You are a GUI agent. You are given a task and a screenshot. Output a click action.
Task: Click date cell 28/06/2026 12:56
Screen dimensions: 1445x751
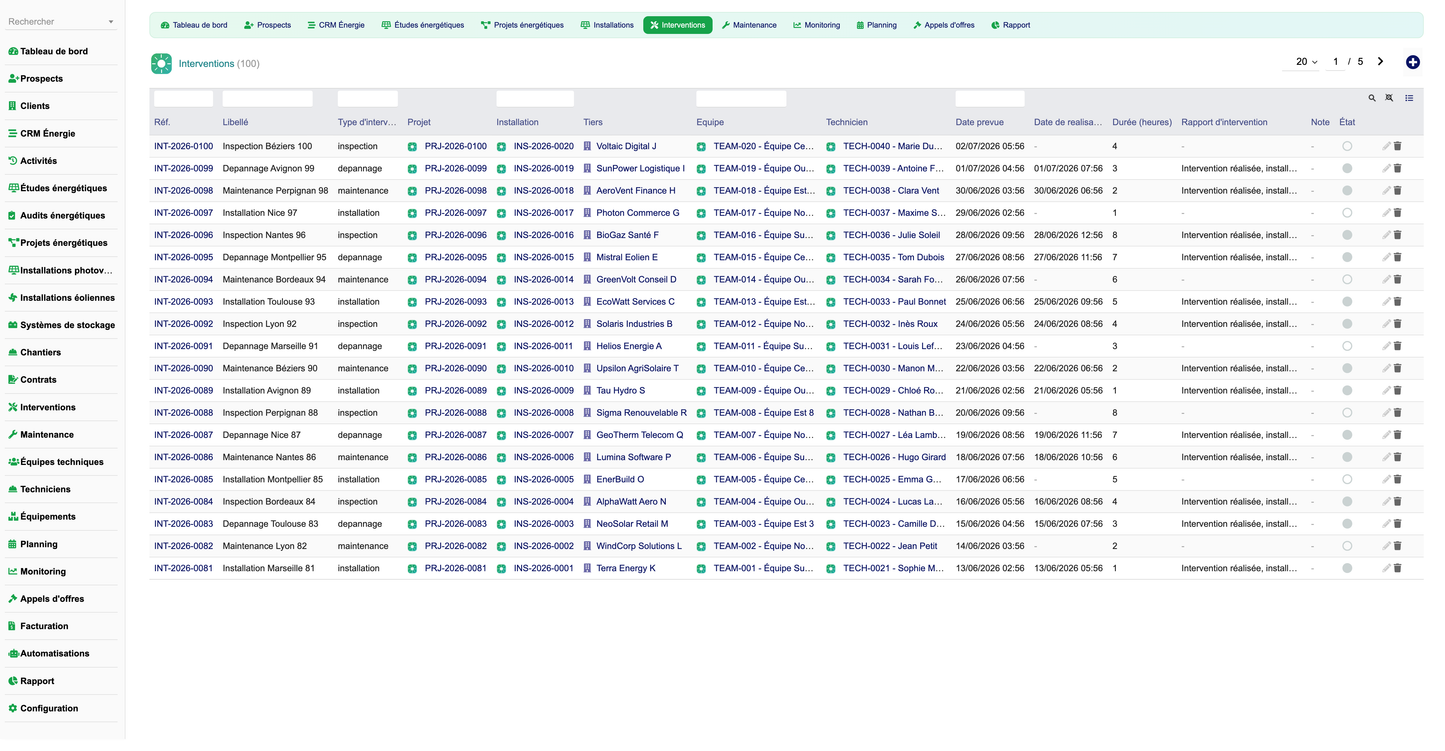point(1069,235)
